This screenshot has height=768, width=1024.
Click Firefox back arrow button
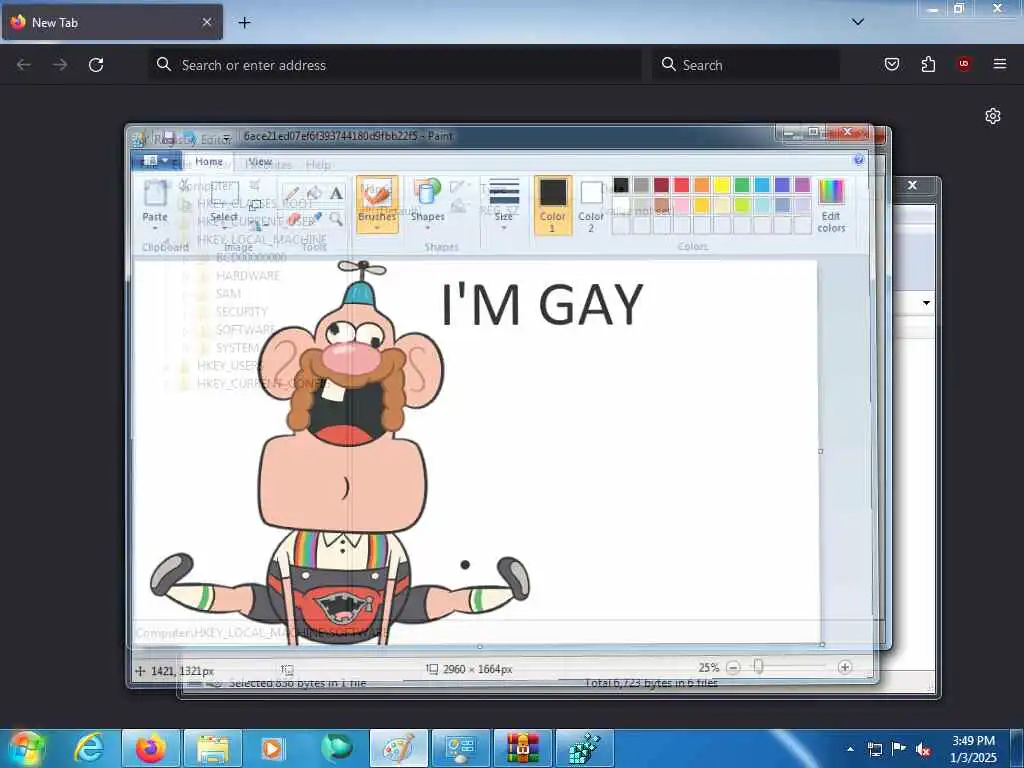click(24, 65)
